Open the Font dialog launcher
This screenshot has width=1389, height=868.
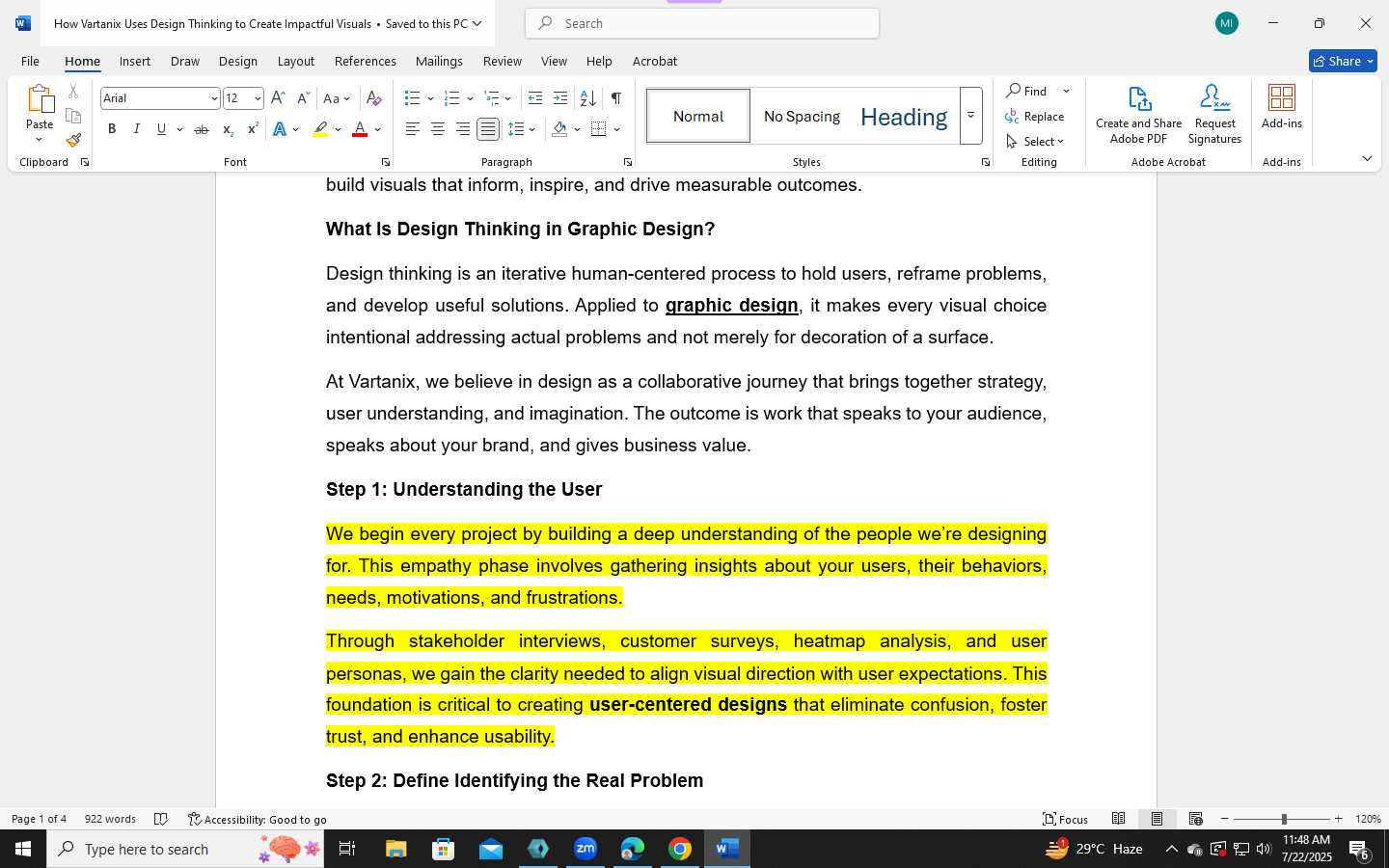pos(386,162)
